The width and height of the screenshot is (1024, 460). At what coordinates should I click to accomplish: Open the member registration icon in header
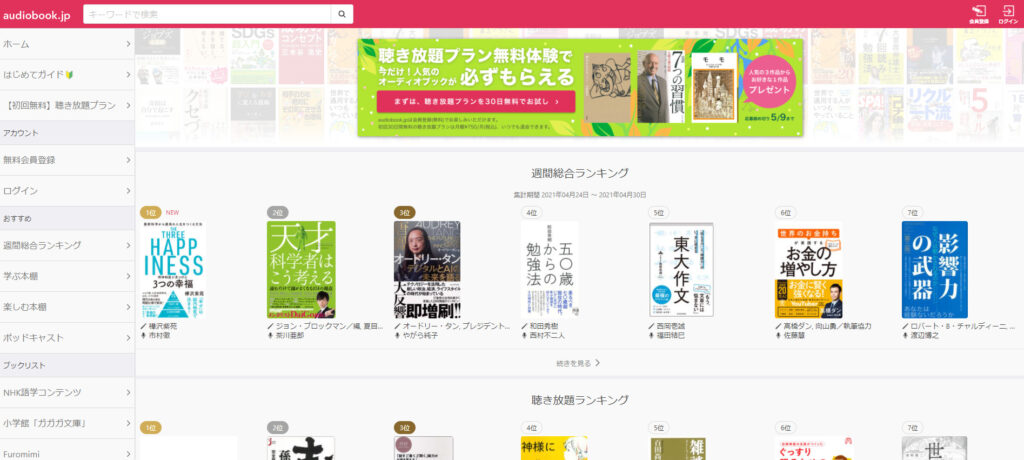tap(978, 14)
